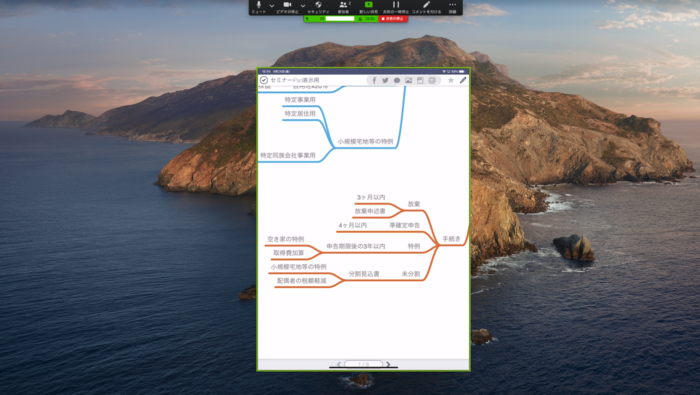Select the 申告期限後の3年以内 node
Viewport: 700px width, 395px height.
(356, 246)
